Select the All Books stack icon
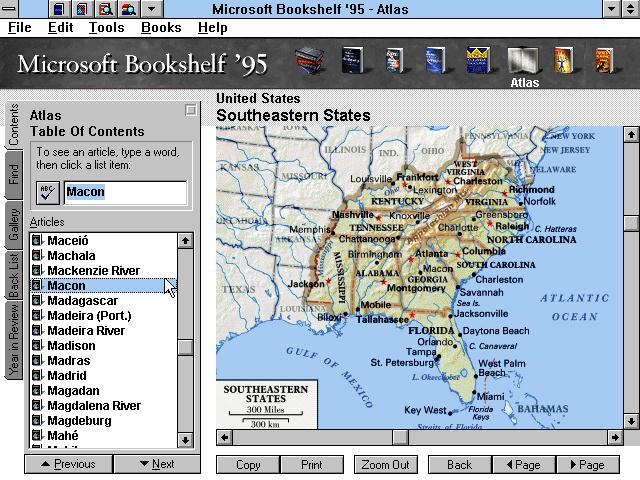This screenshot has height=480, width=640. pos(310,61)
